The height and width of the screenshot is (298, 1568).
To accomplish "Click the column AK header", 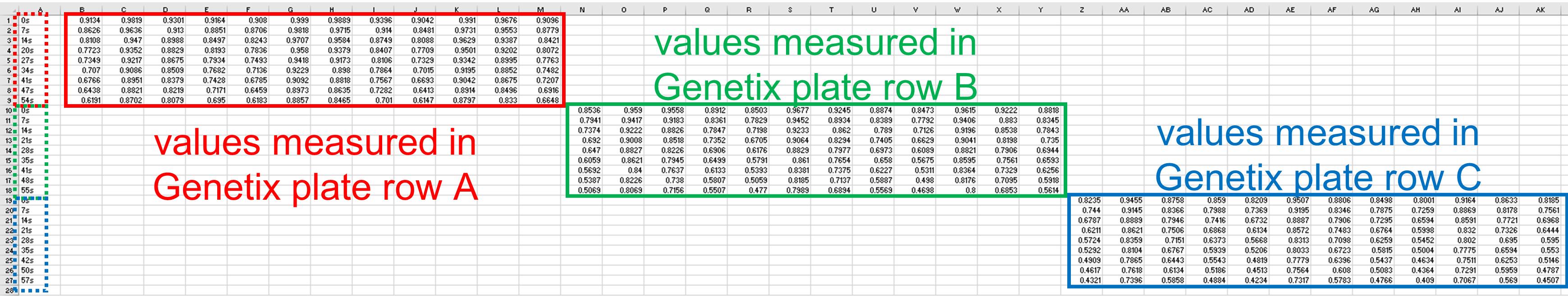I will tap(1540, 10).
